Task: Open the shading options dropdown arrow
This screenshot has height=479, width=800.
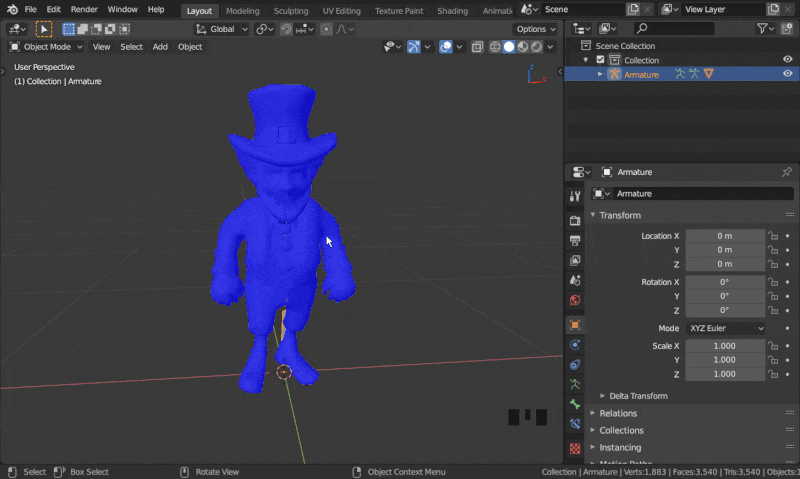Action: tap(550, 47)
